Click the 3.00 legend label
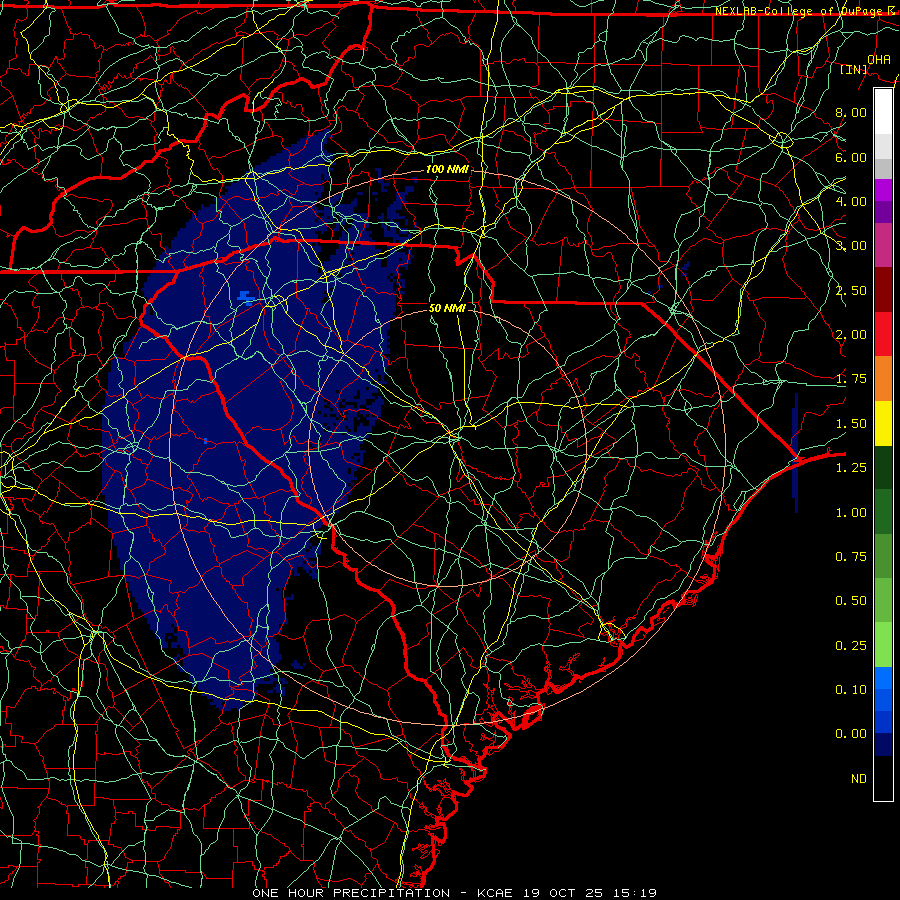 pyautogui.click(x=851, y=246)
